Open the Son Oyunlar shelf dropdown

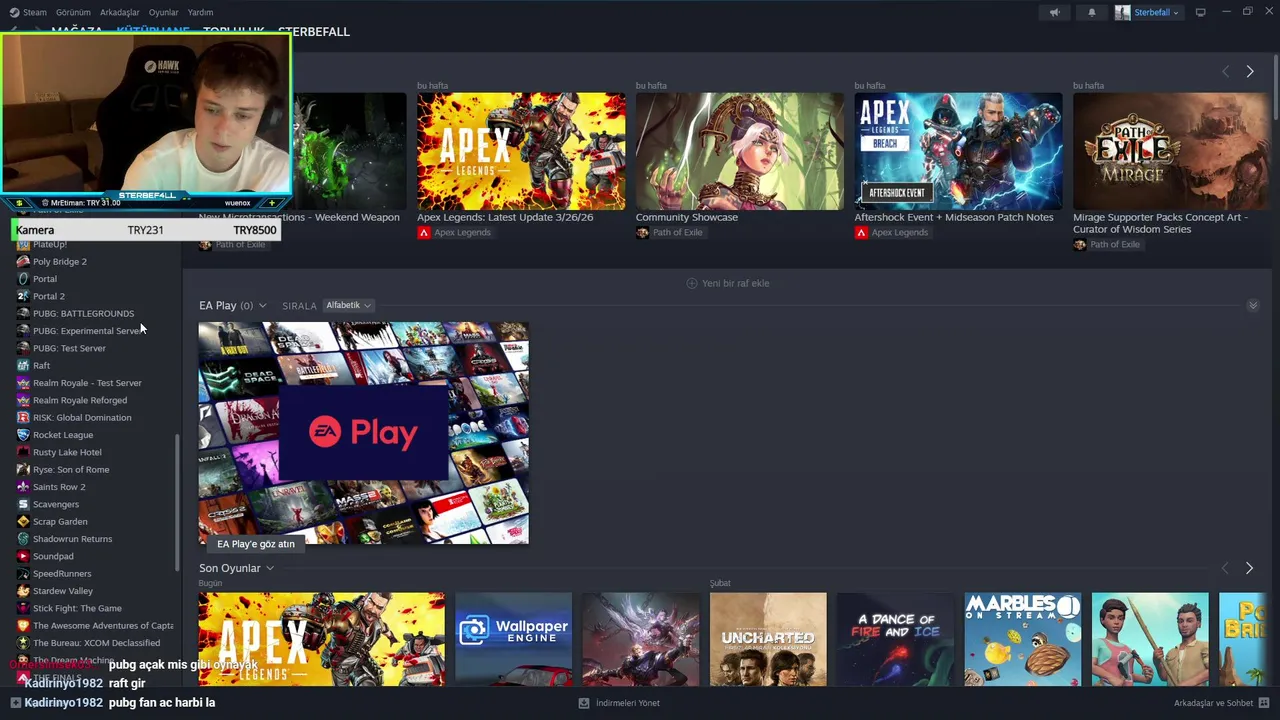click(x=269, y=568)
